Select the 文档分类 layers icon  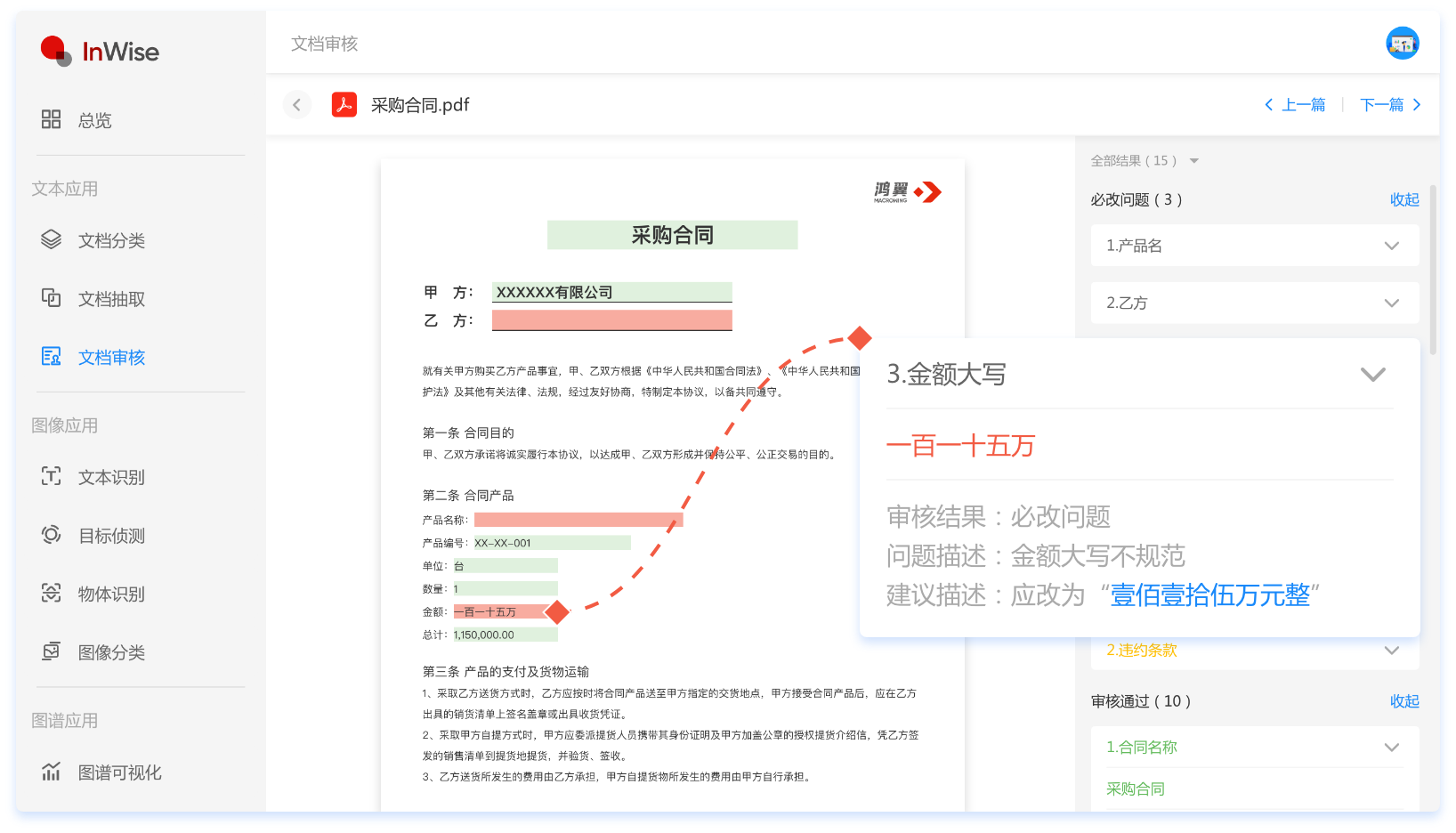51,239
